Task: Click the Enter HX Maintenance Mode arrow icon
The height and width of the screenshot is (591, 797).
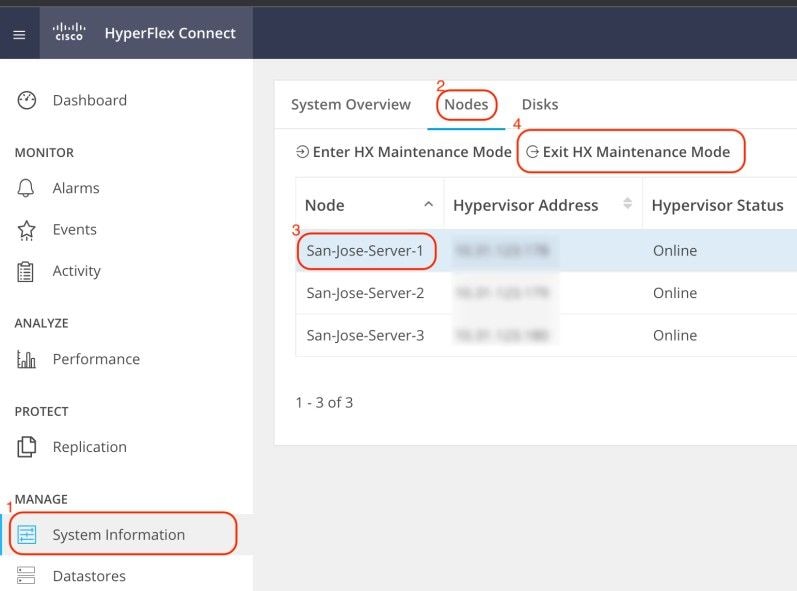Action: [302, 152]
